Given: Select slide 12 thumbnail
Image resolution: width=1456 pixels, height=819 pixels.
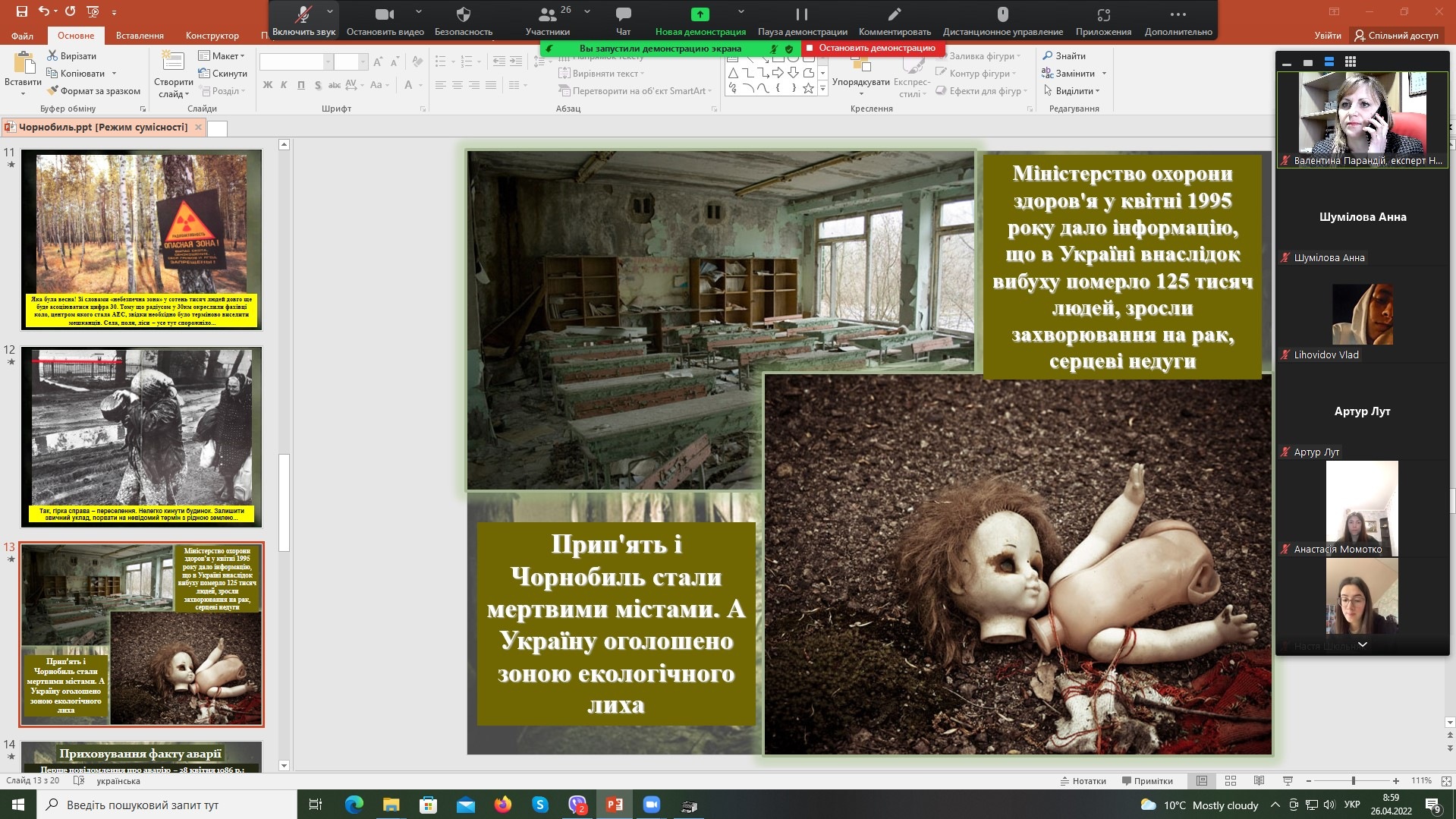Looking at the screenshot, I should click(141, 436).
